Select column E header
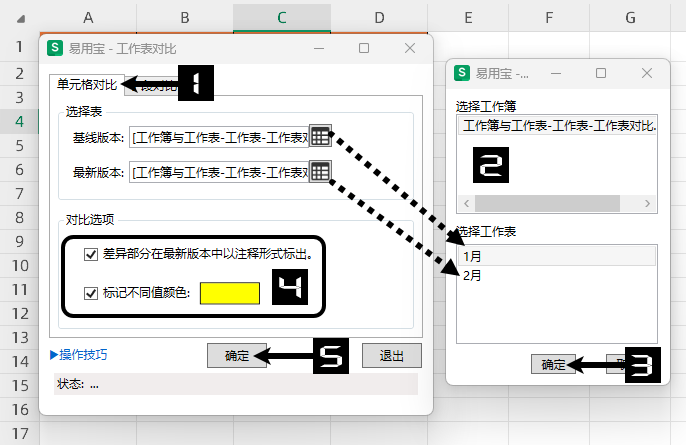Image resolution: width=686 pixels, height=445 pixels. point(468,18)
